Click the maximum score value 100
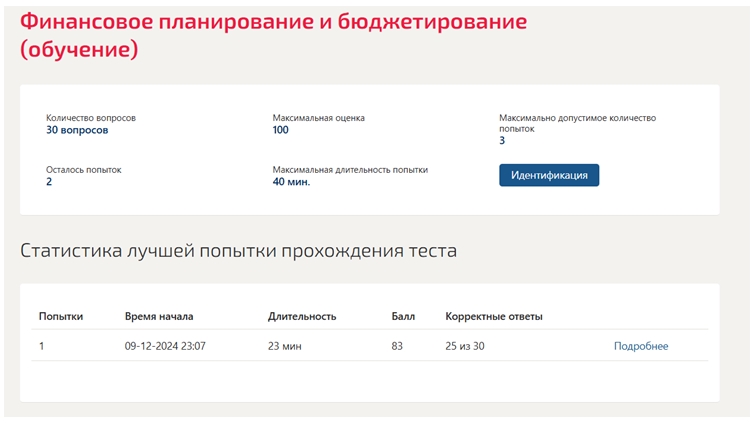This screenshot has height=431, width=751. [281, 130]
